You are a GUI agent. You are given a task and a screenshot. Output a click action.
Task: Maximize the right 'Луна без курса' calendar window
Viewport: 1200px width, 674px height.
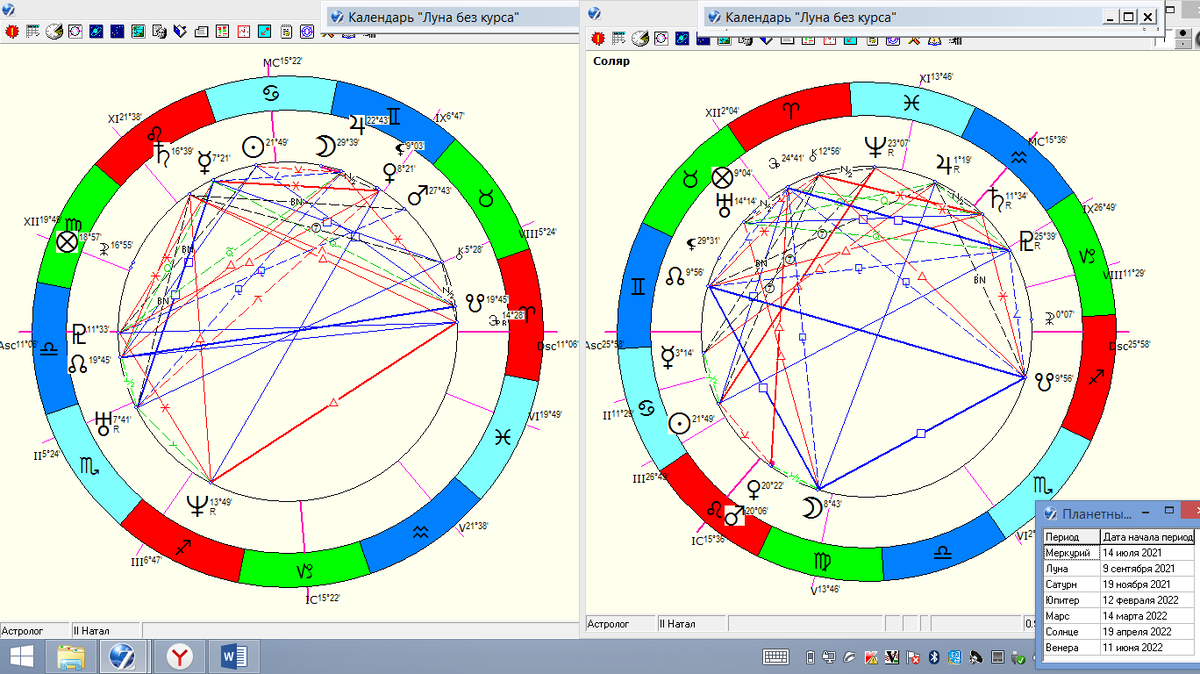point(1129,16)
